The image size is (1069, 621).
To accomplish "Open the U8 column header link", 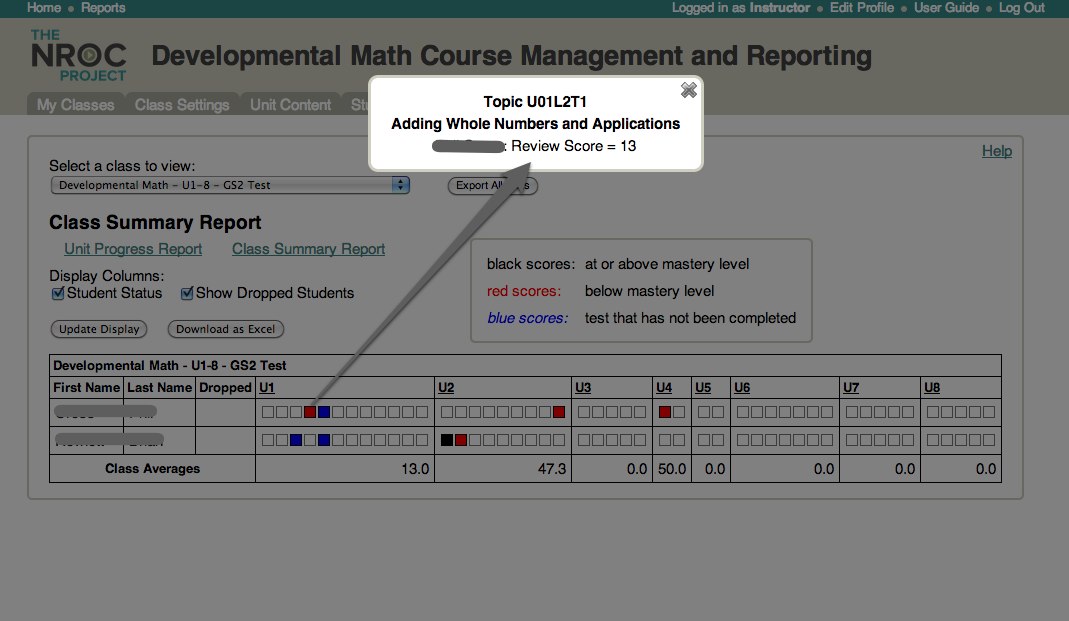I will 932,388.
